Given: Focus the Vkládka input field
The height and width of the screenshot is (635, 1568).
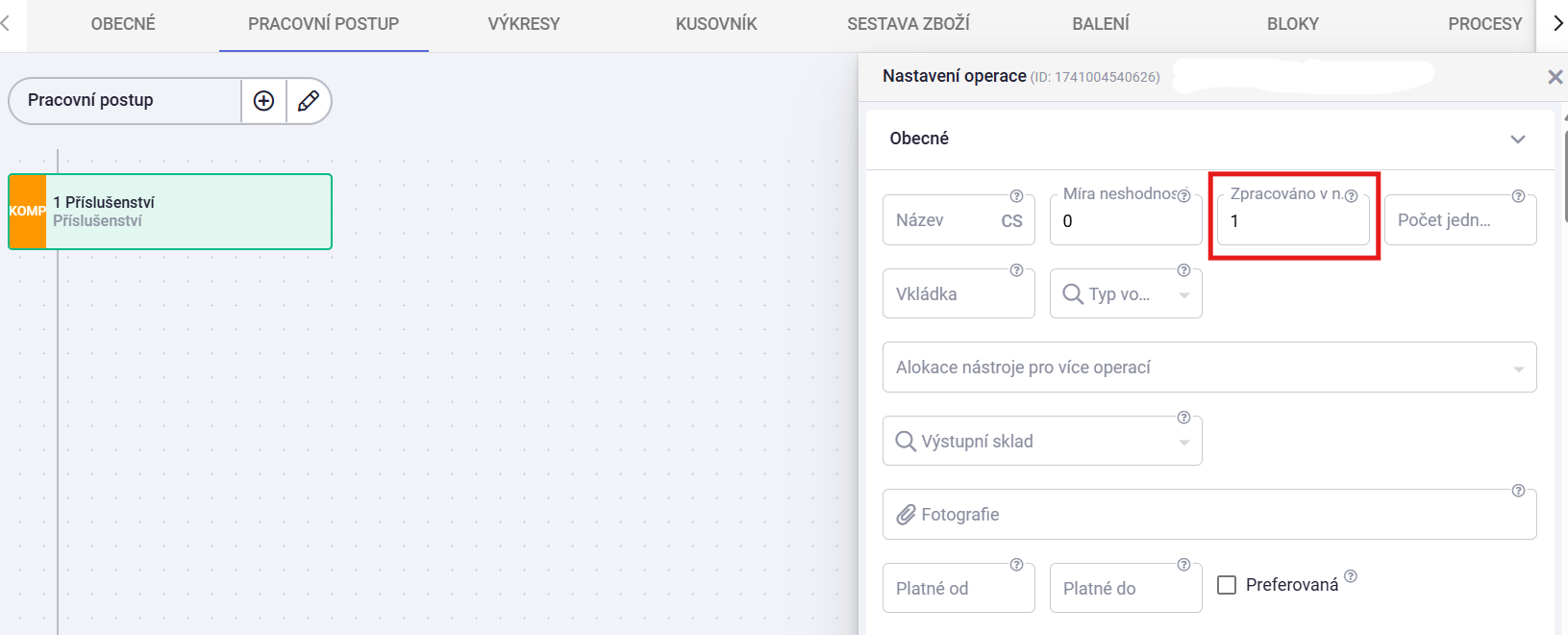Looking at the screenshot, I should point(958,293).
